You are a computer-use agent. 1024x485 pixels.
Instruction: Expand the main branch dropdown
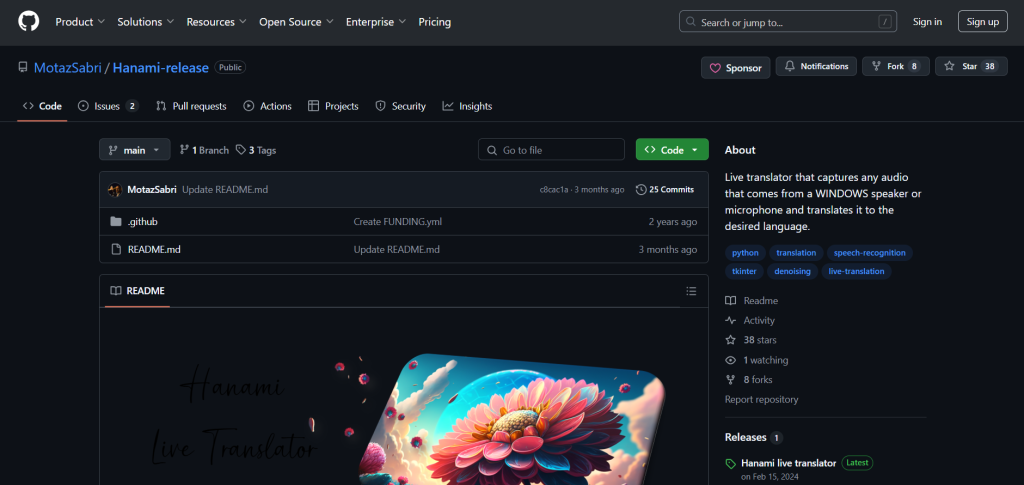click(134, 150)
